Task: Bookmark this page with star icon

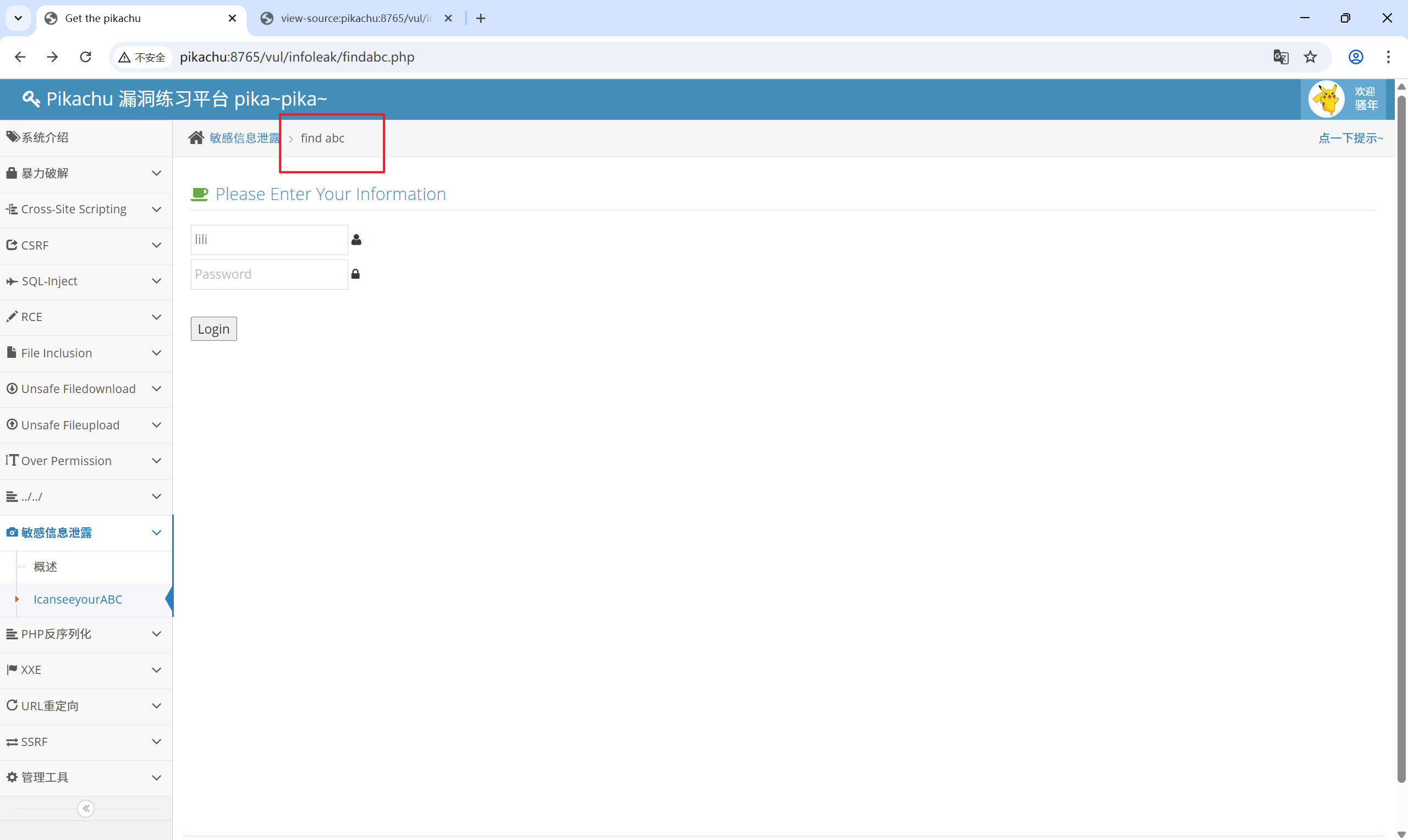Action: [1310, 57]
